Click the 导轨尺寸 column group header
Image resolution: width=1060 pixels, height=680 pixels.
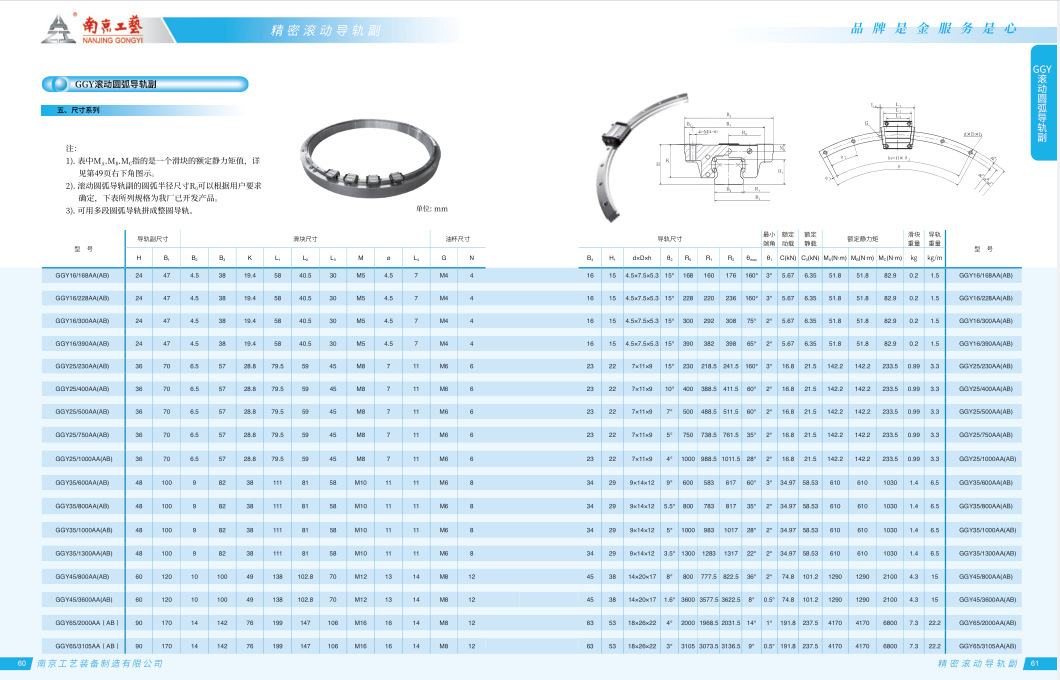click(x=670, y=239)
